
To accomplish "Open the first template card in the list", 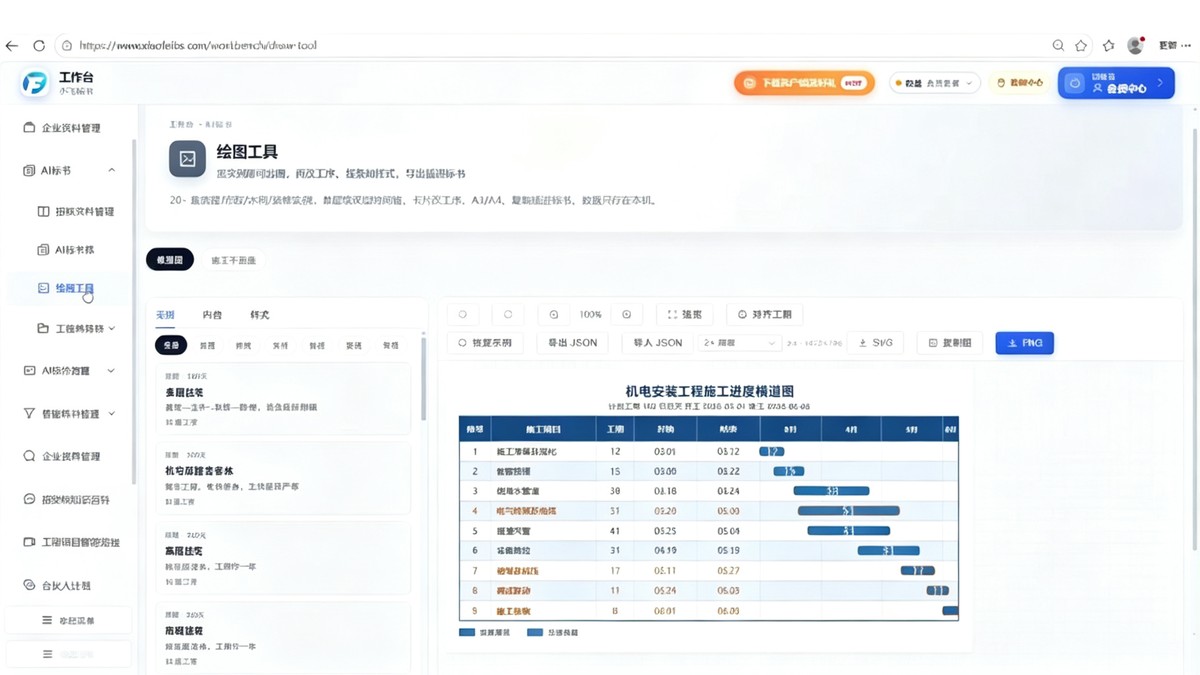I will [283, 398].
